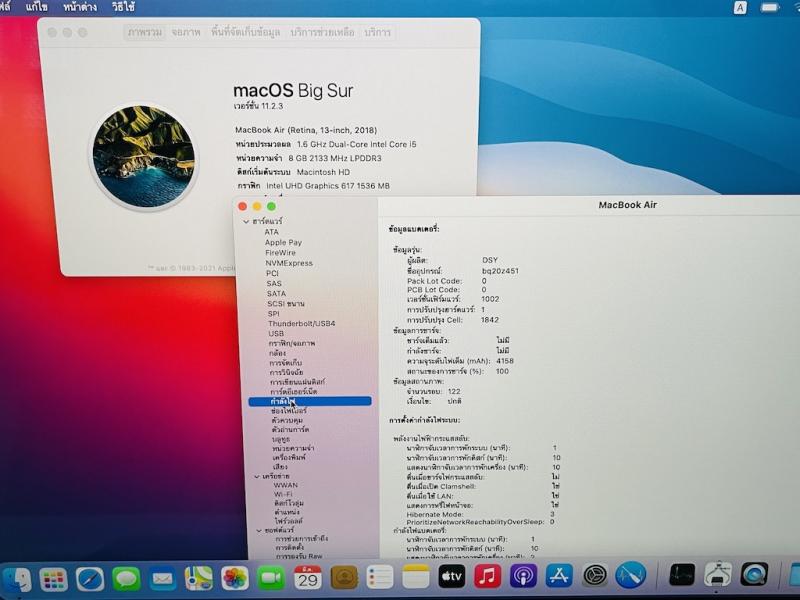Open the วิธีใช้ (Help) menu

[123, 7]
